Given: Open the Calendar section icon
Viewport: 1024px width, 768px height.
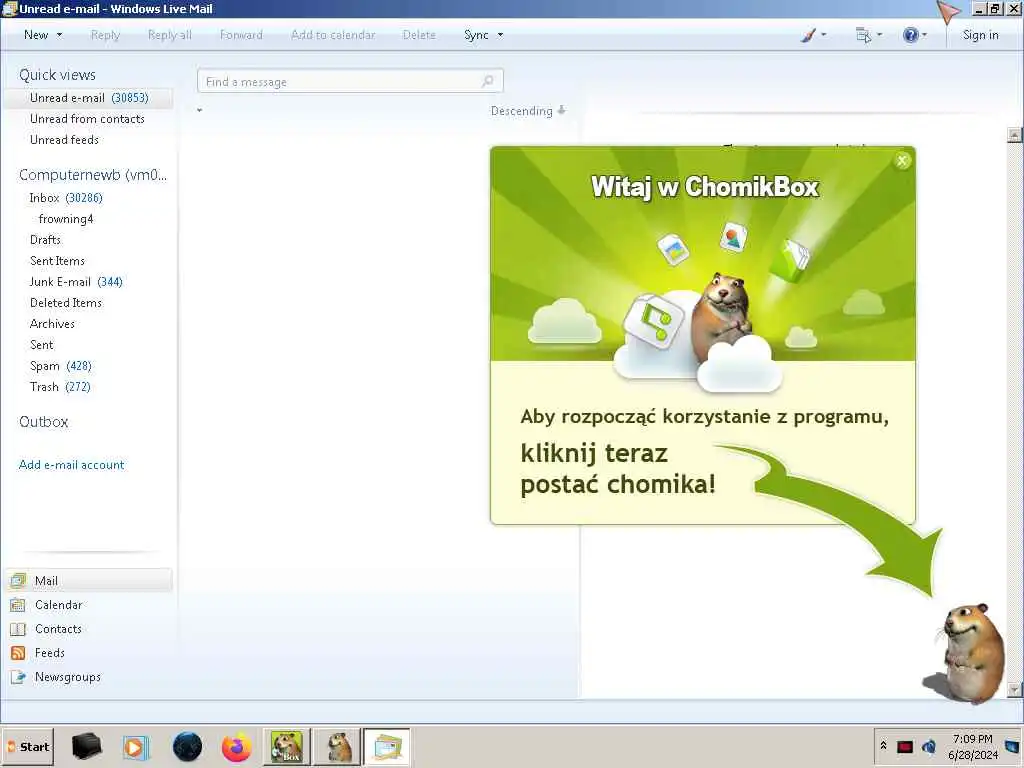Looking at the screenshot, I should [18, 605].
